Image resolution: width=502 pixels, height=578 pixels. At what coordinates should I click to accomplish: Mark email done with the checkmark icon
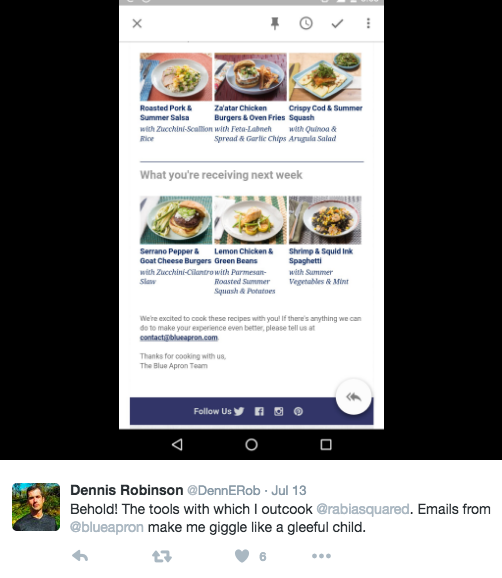click(337, 24)
